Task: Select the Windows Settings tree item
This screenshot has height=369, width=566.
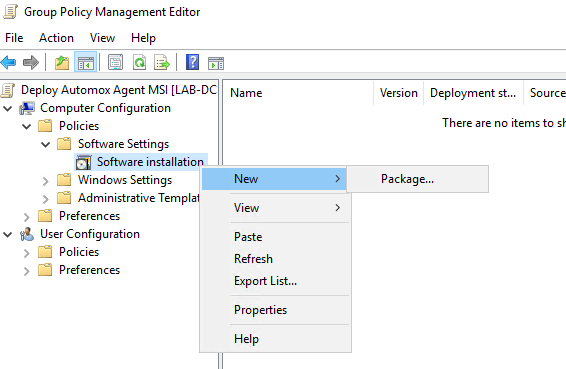Action: [x=125, y=180]
